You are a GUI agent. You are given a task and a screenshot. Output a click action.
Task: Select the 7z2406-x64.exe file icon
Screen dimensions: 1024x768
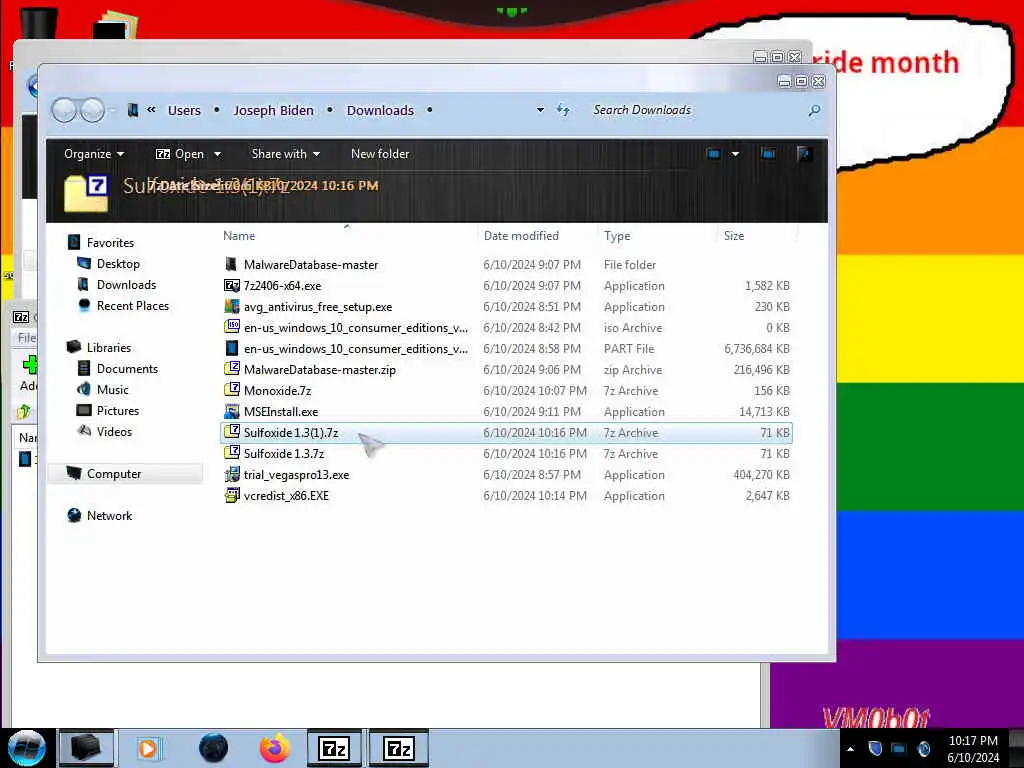231,285
